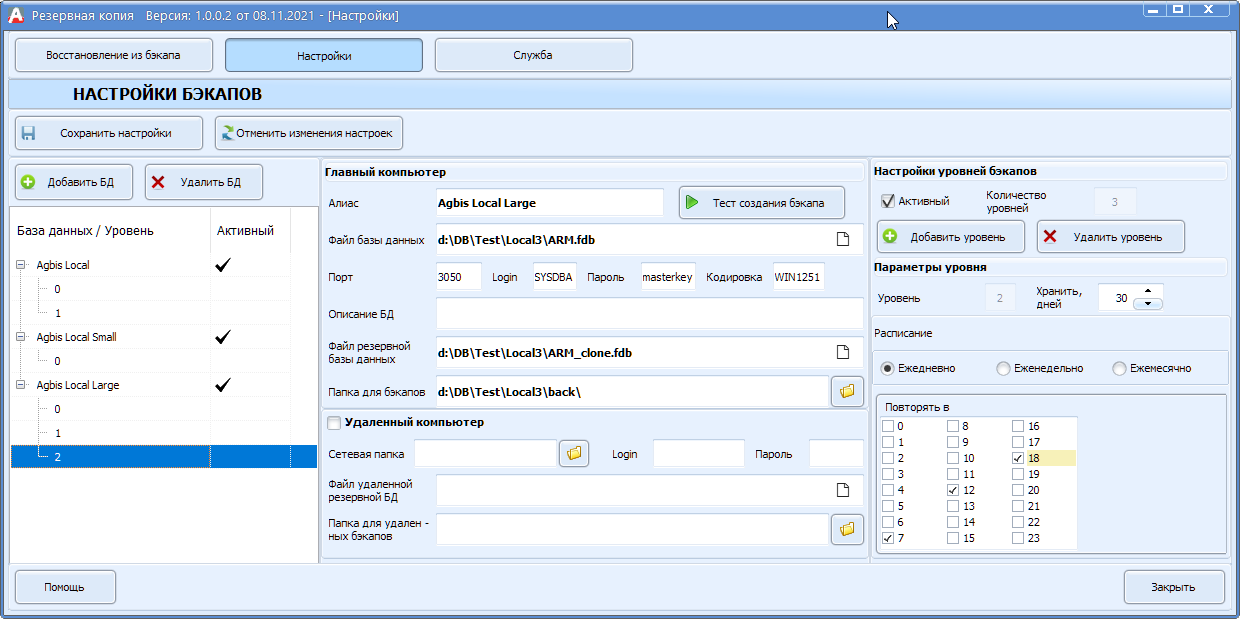Click the red application logo in title bar

click(x=15, y=15)
